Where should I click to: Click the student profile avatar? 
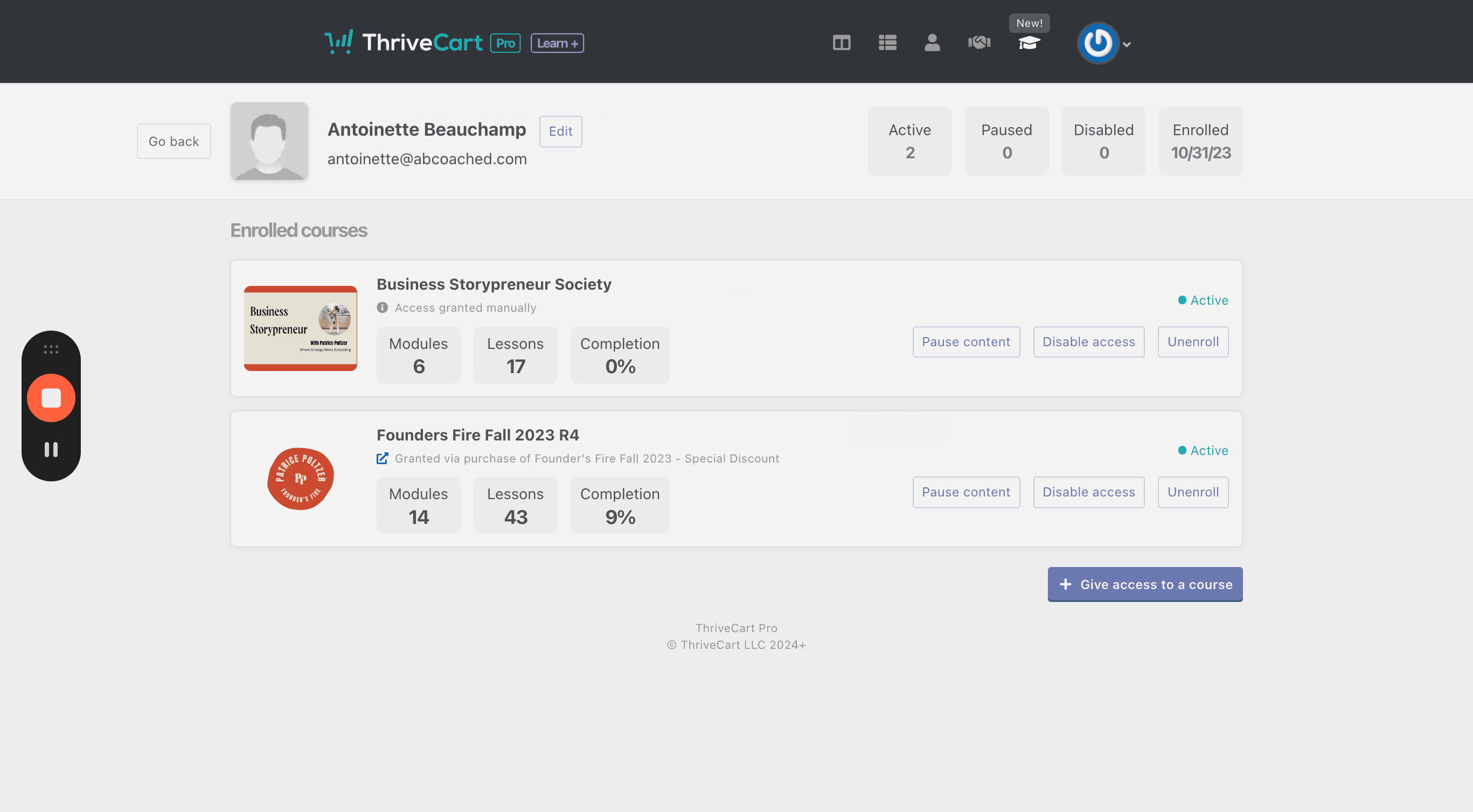coord(269,141)
